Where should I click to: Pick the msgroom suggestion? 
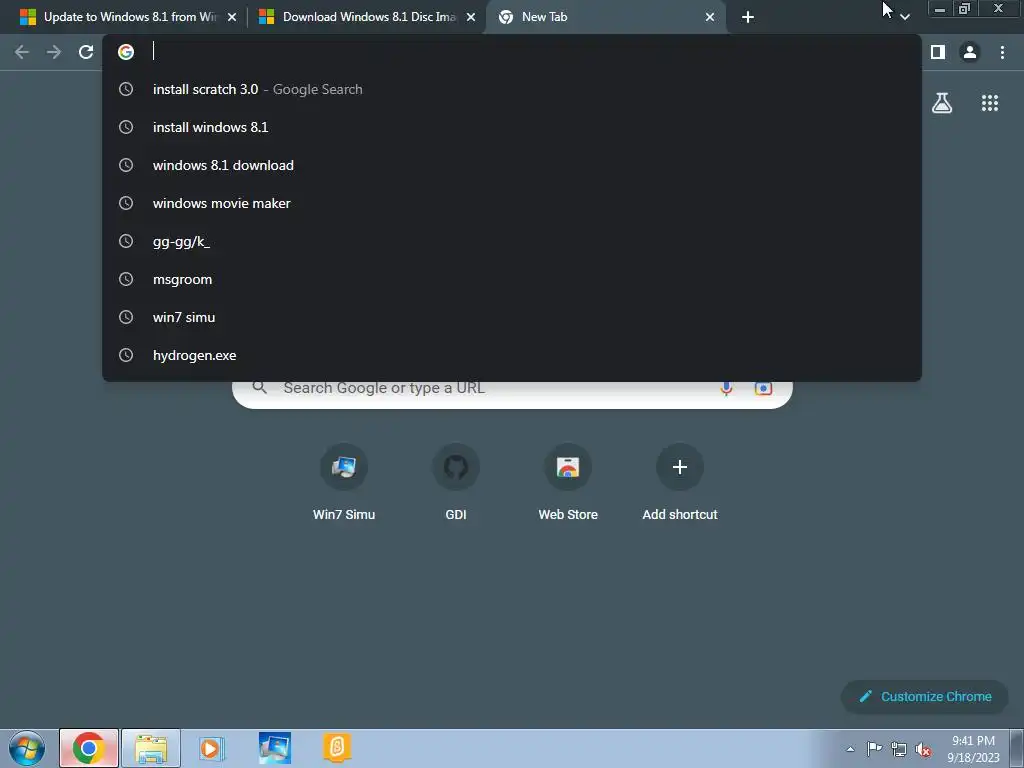[x=512, y=279]
